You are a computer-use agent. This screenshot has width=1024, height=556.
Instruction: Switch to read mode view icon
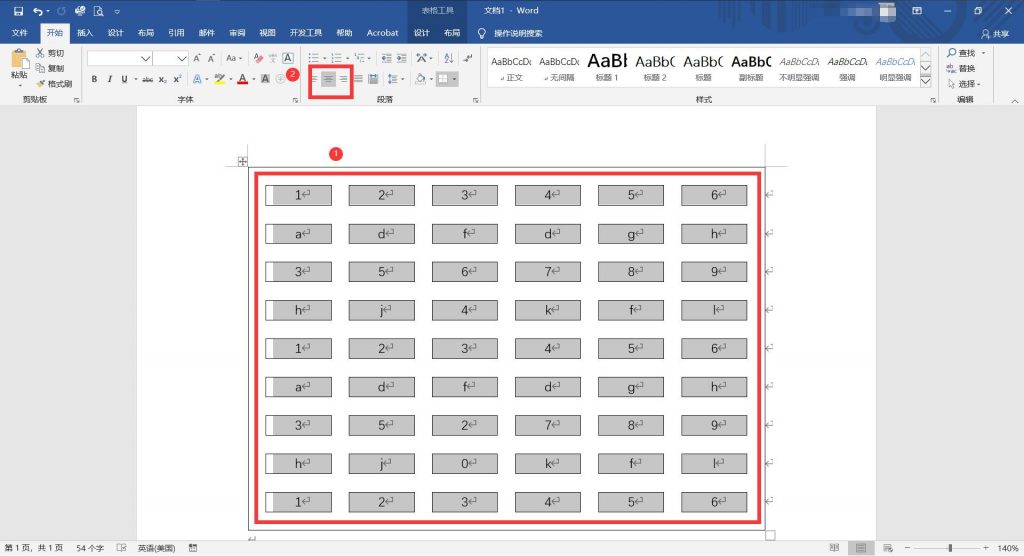(x=834, y=548)
